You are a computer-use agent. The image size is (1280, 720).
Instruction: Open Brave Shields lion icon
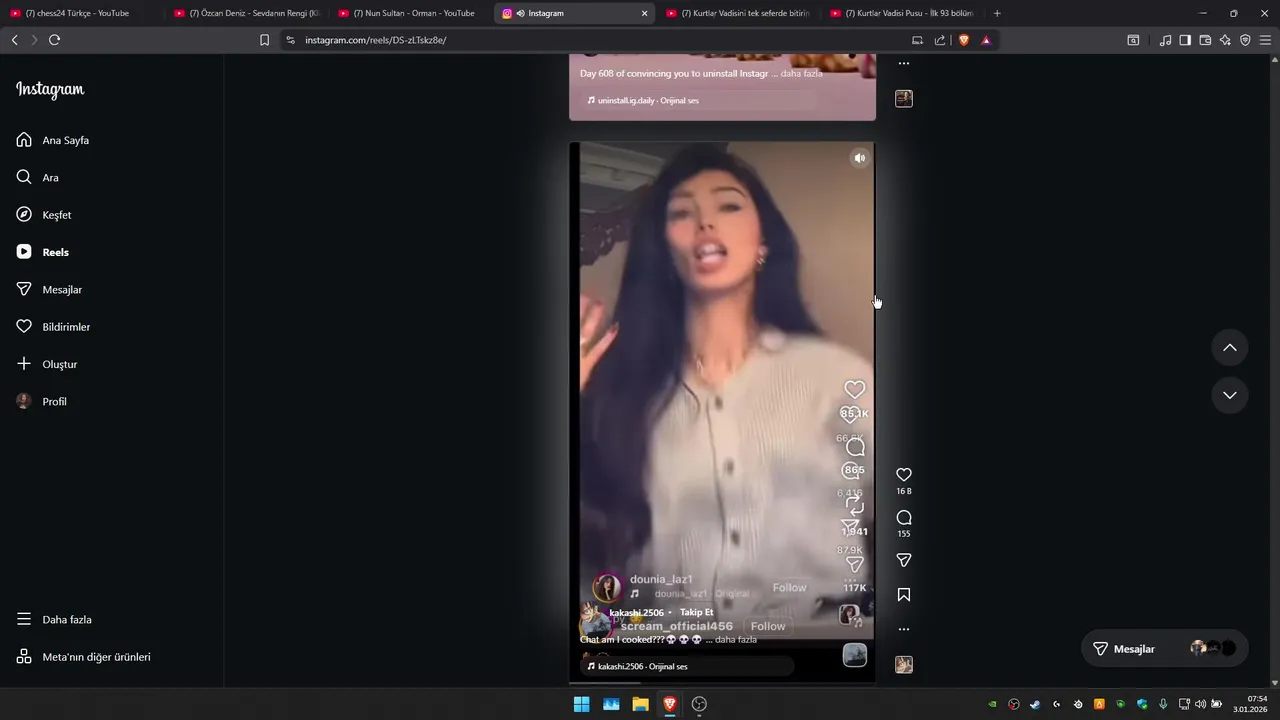(964, 40)
